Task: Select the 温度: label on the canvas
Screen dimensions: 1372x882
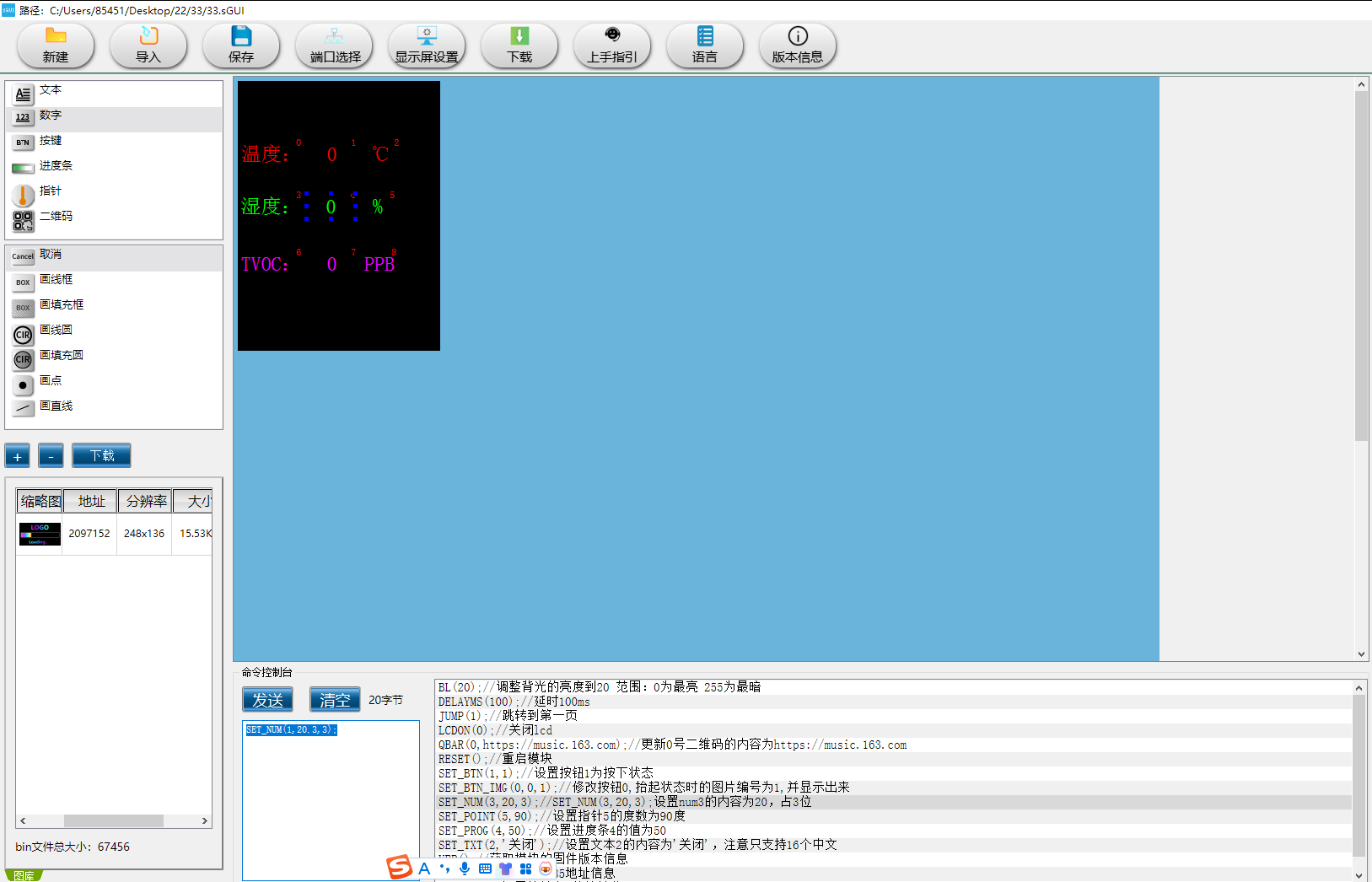Action: point(266,154)
